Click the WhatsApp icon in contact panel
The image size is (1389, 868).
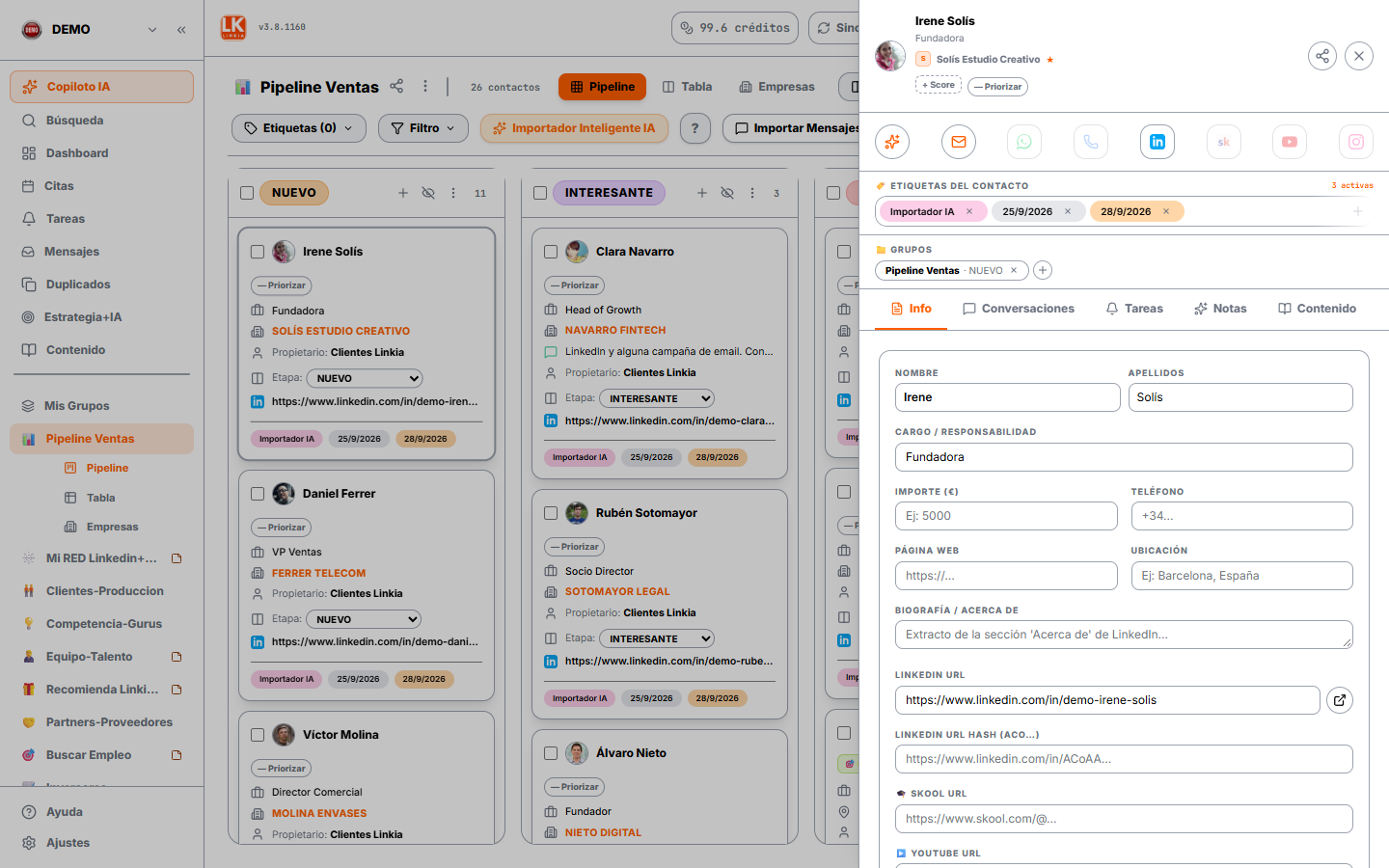tap(1024, 142)
